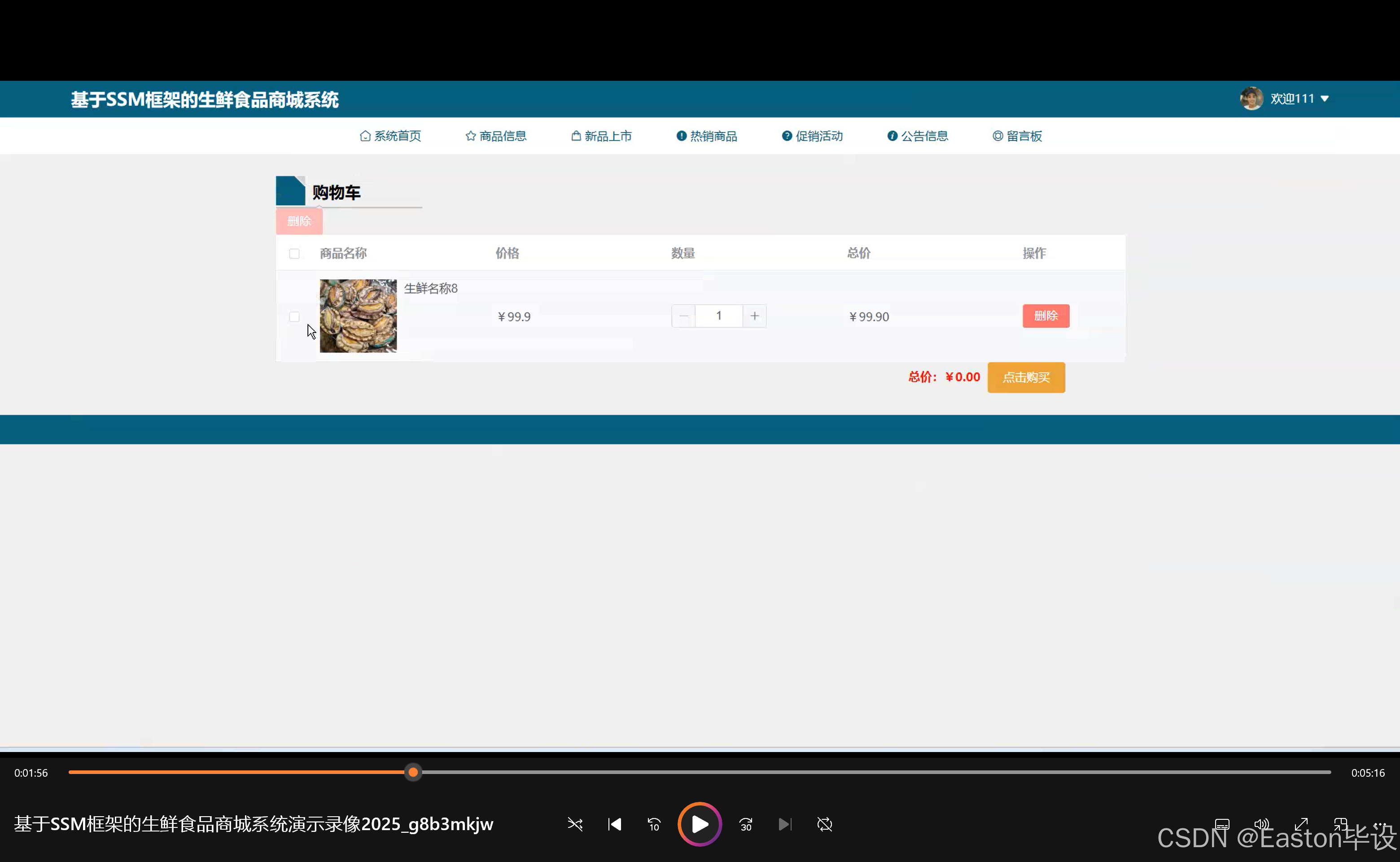Go to 促销活动 navigation item
The height and width of the screenshot is (862, 1400).
point(812,136)
